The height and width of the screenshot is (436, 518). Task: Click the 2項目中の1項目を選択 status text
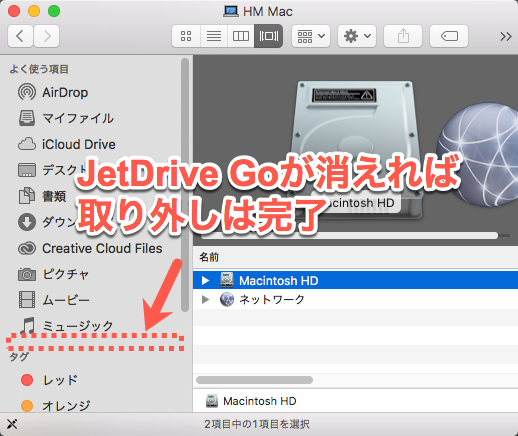click(x=257, y=424)
